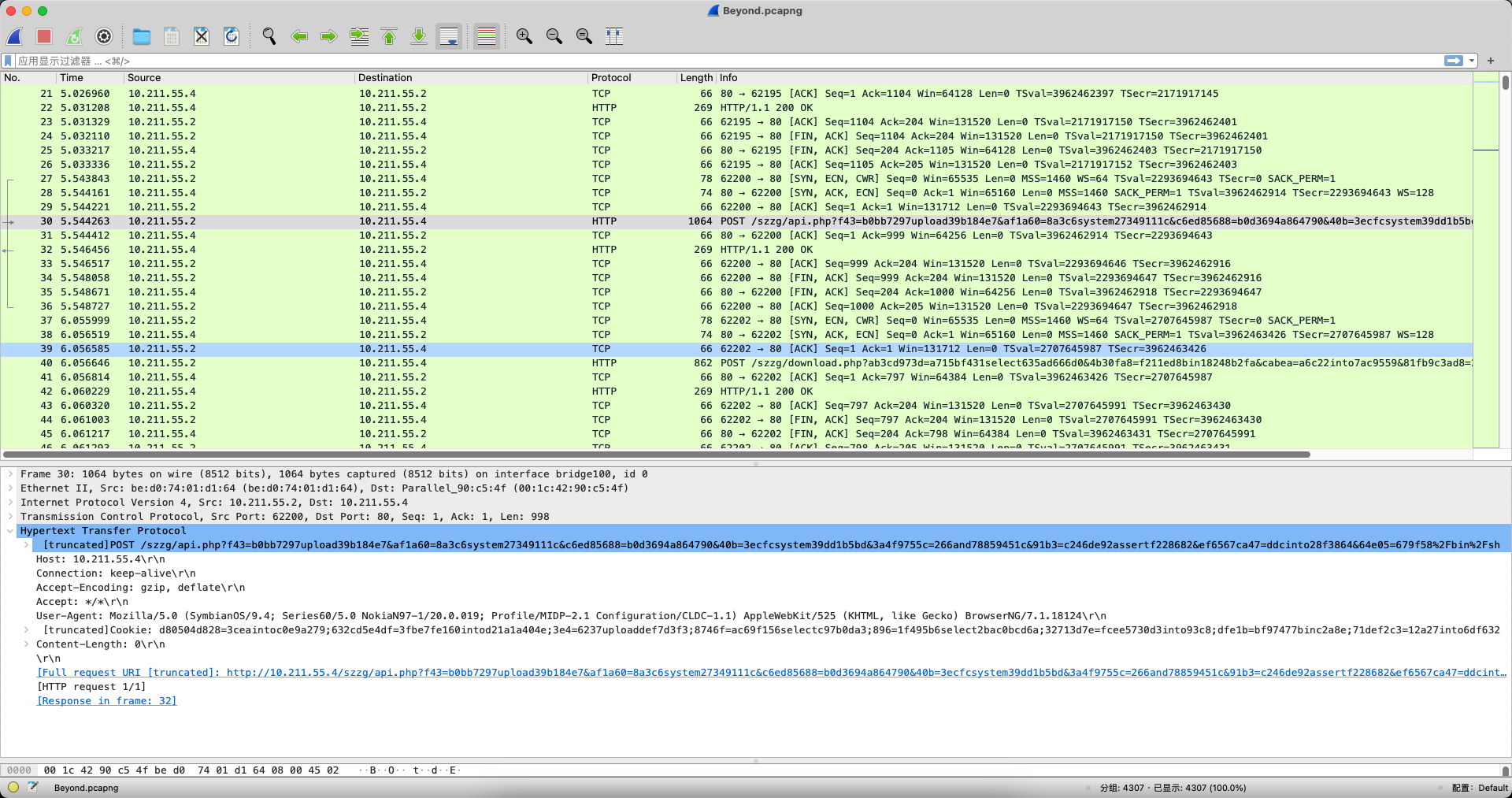This screenshot has height=798, width=1512.
Task: Open the recent display filters dropdown
Action: (1472, 61)
